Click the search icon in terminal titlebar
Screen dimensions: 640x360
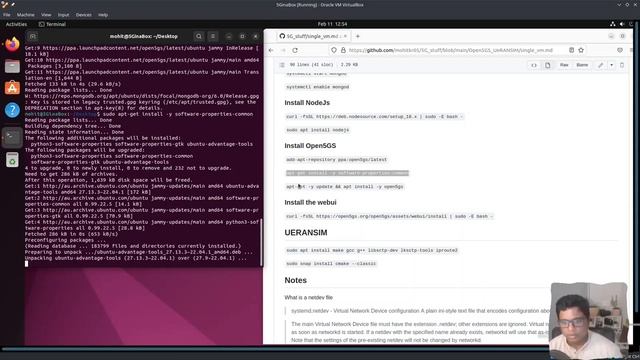pyautogui.click(x=199, y=36)
